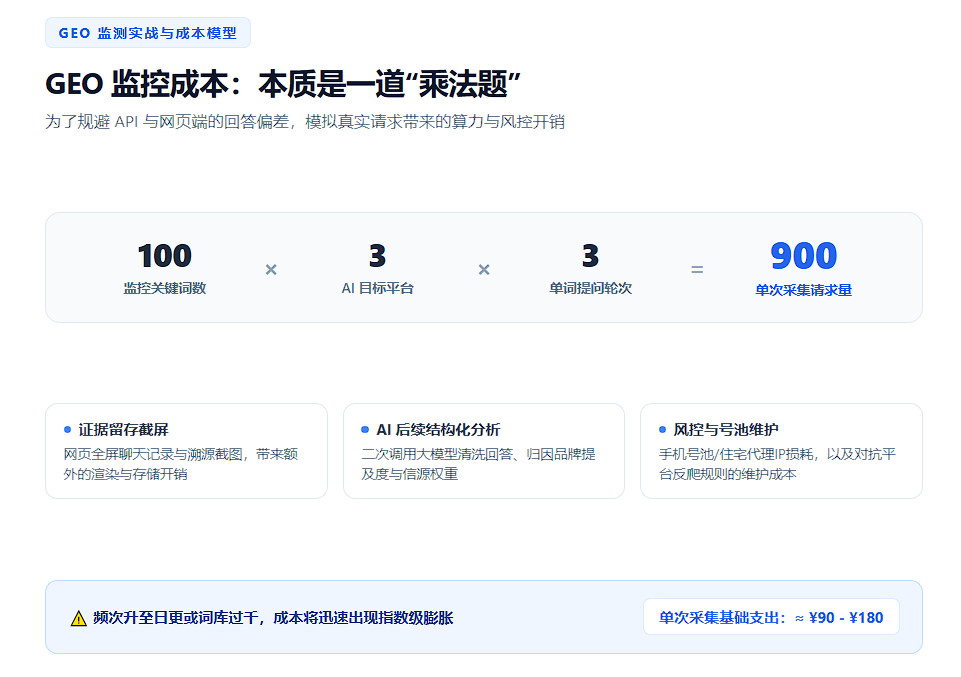This screenshot has width=961, height=677.
Task: Click the 单次采集基础支出 ≈ ¥90 - ¥180 pill
Action: pyautogui.click(x=771, y=617)
